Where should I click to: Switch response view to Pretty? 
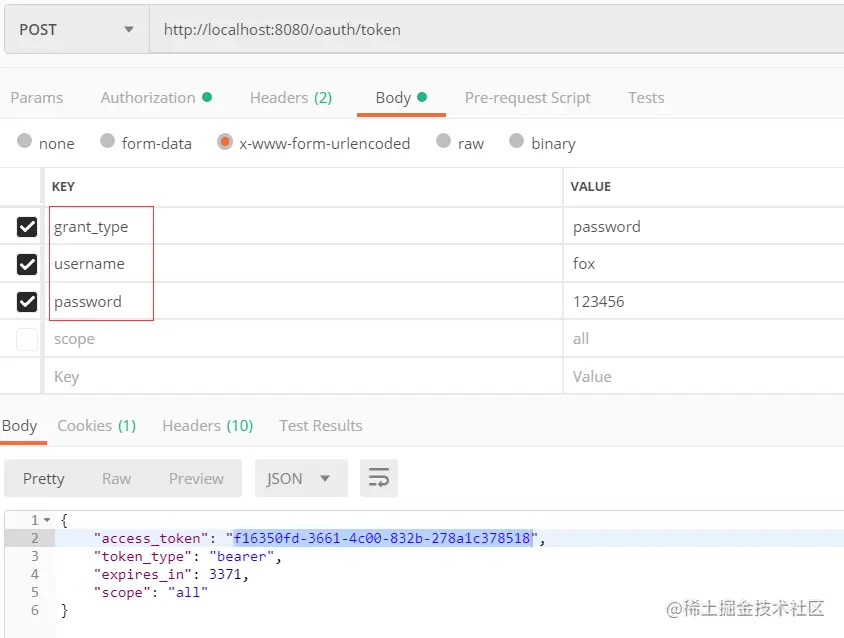[x=44, y=479]
